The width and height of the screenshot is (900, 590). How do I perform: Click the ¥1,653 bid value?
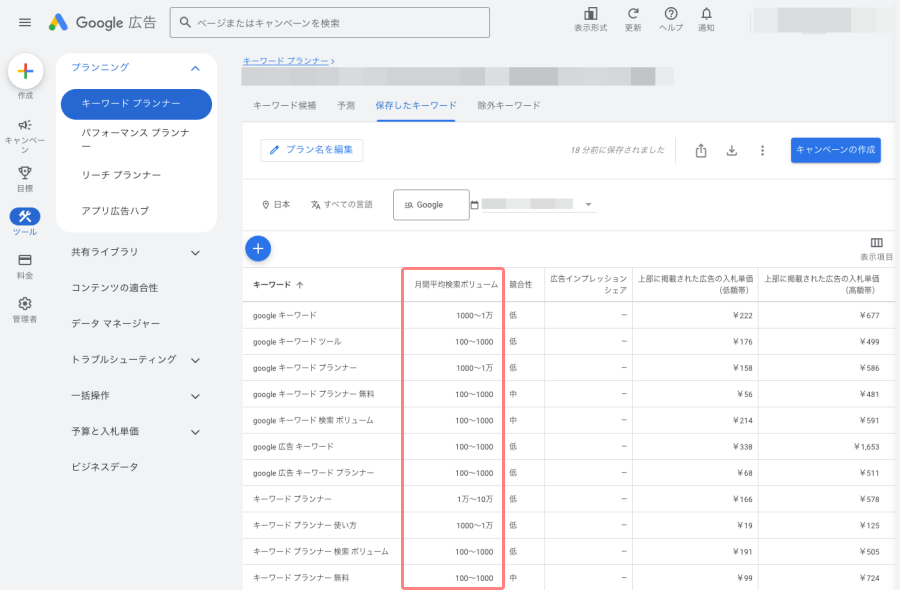click(866, 447)
